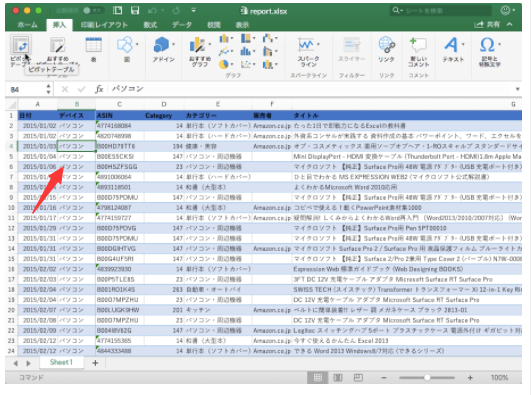
Task: Select cell 4798124087
Action: [120, 208]
